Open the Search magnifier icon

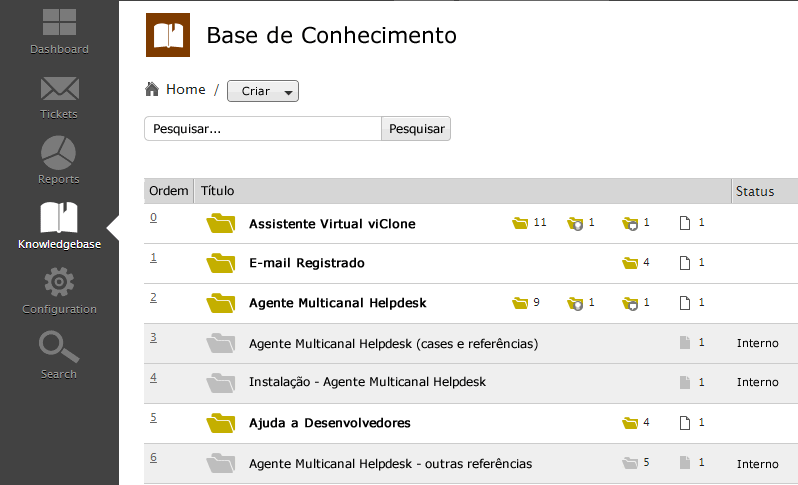tap(59, 348)
